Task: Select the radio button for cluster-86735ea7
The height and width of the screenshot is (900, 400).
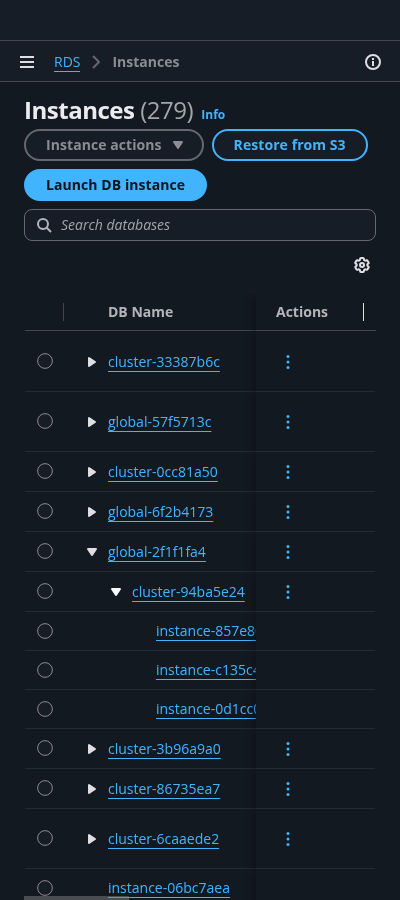Action: pyautogui.click(x=45, y=788)
